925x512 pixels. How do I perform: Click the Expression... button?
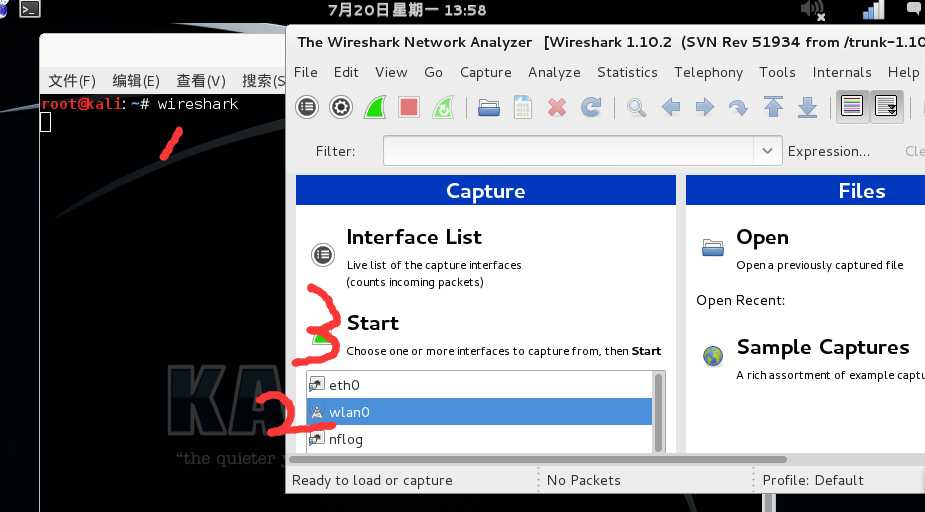tap(829, 151)
